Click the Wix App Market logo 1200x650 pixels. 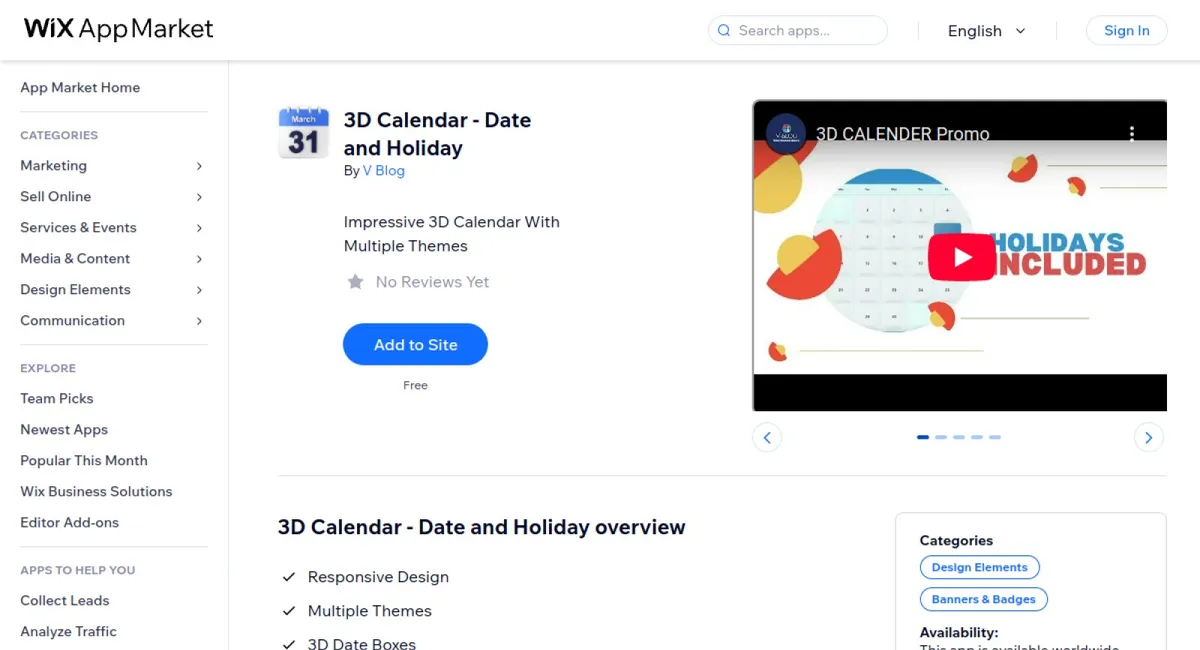[117, 29]
